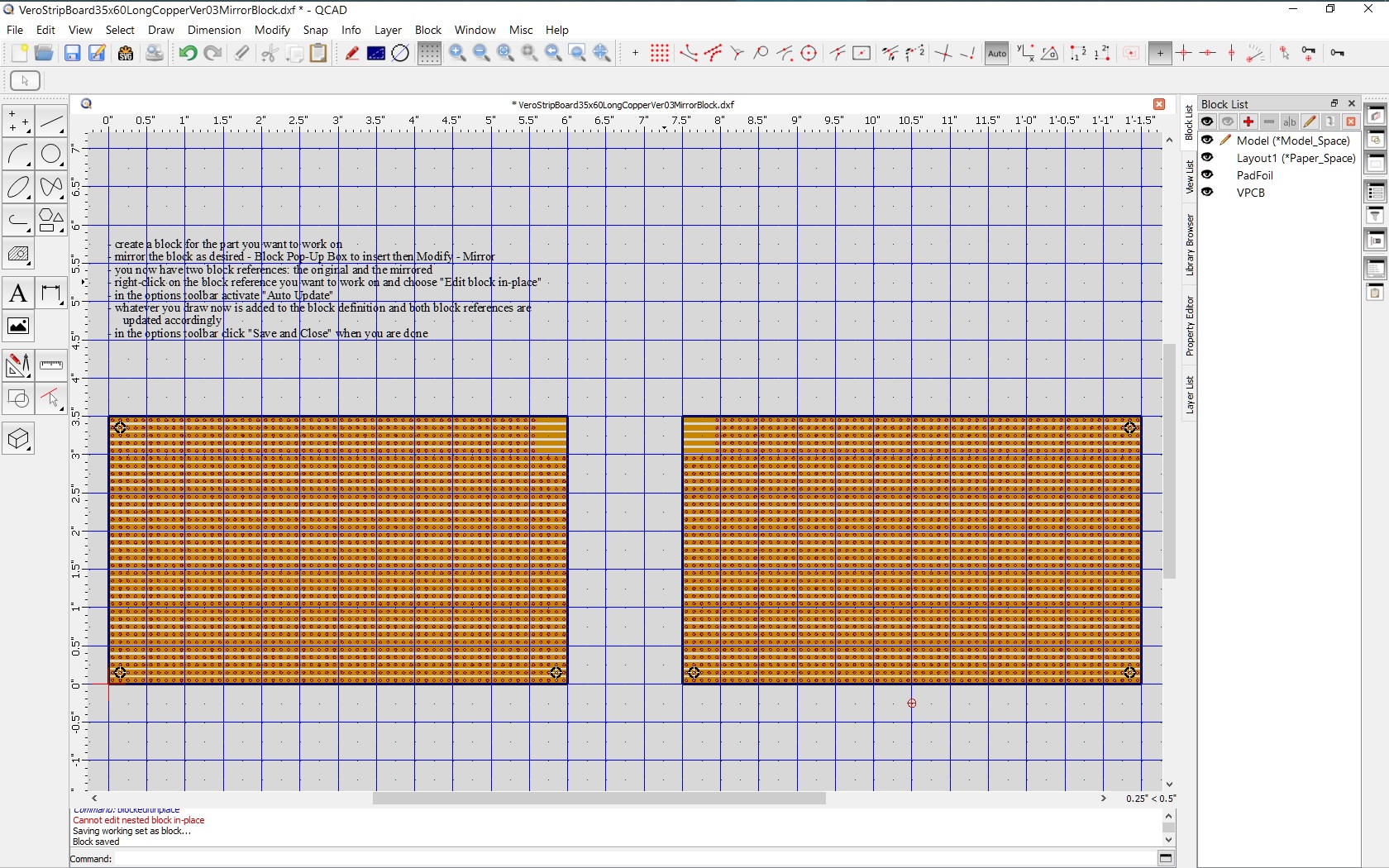The height and width of the screenshot is (868, 1389).
Task: Select the Layout1 (*Paper_Space) block
Action: [1295, 159]
